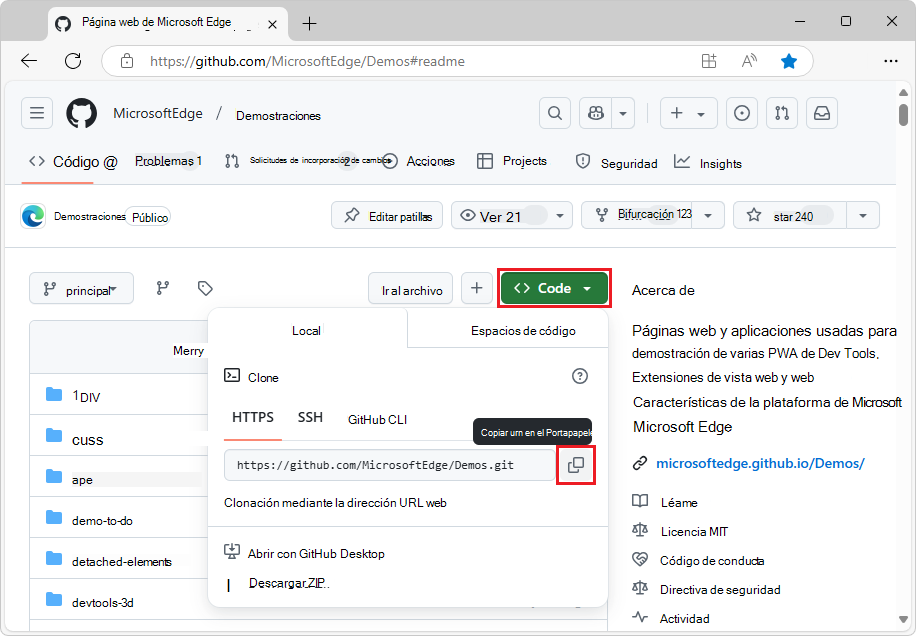Screen dimensions: 916x636
Task: Copy the repository URL to clipboard
Action: click(576, 466)
